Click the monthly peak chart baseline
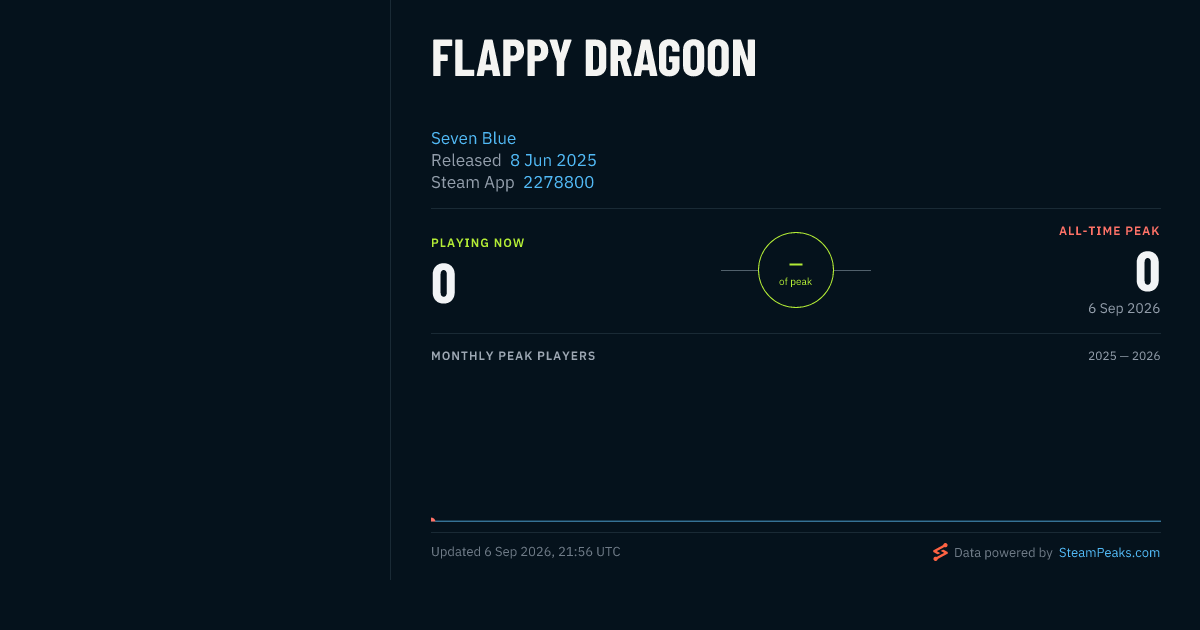The image size is (1200, 630). pyautogui.click(x=796, y=521)
